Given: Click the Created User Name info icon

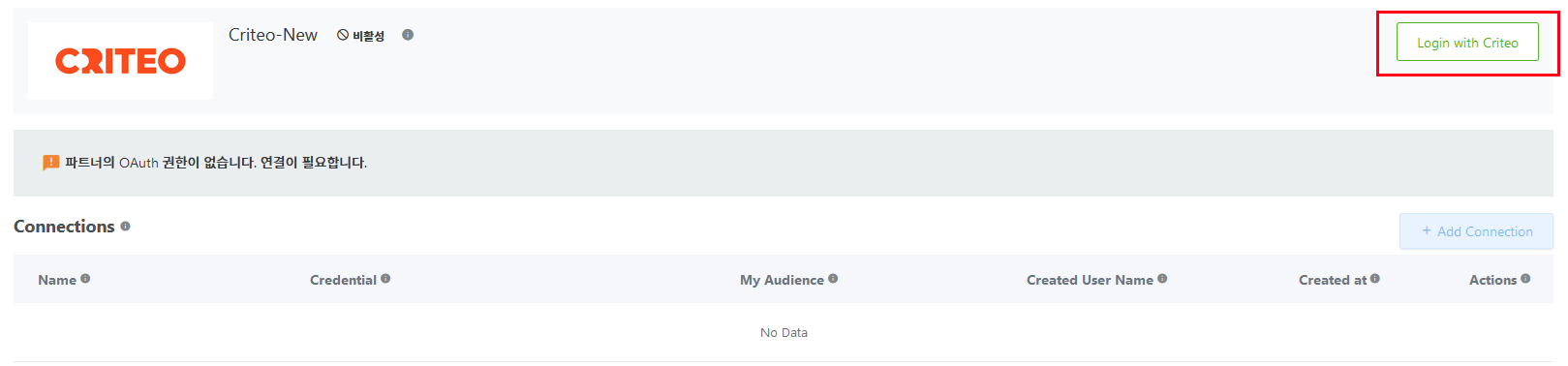Looking at the screenshot, I should tap(1162, 279).
